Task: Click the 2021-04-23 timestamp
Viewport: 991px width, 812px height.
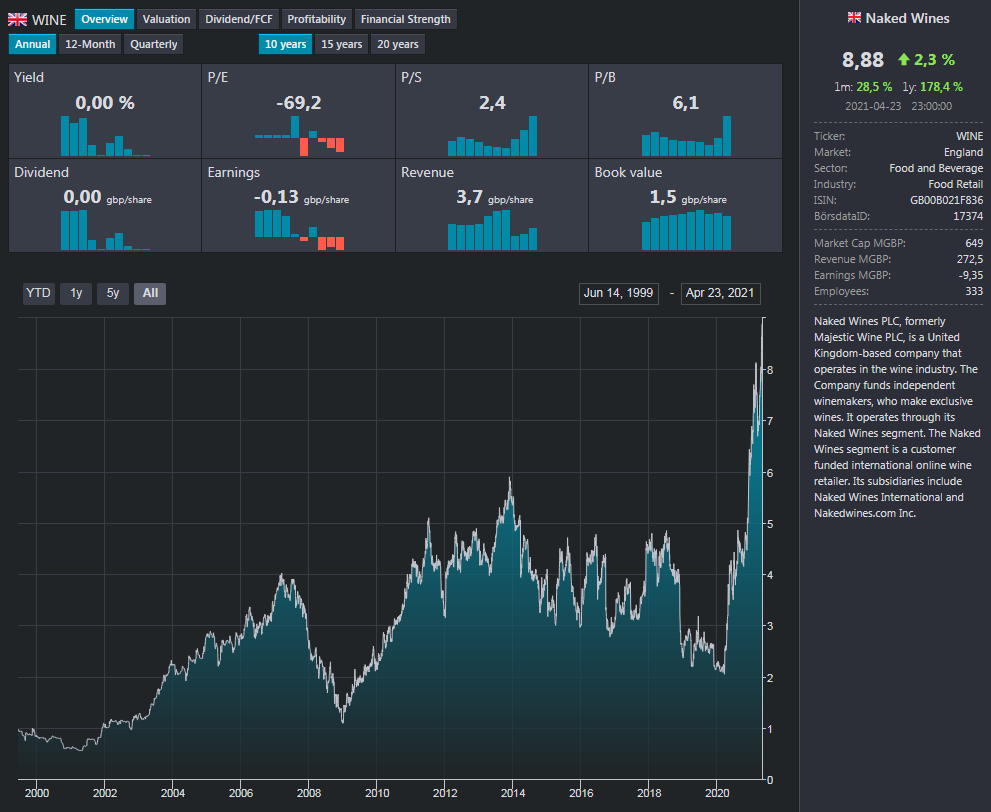Action: (873, 106)
